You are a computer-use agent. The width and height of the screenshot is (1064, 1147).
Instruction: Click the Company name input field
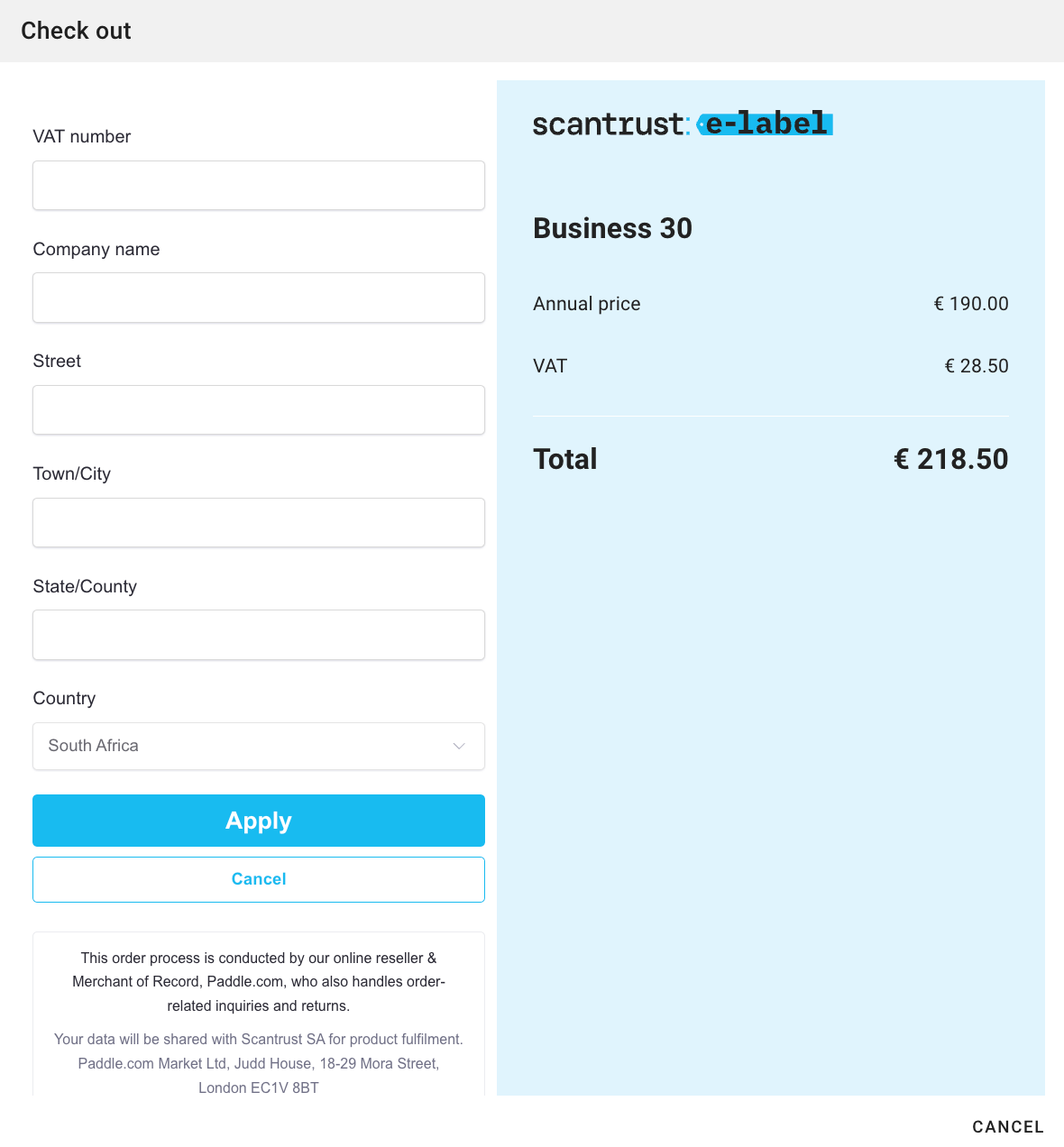pos(259,298)
